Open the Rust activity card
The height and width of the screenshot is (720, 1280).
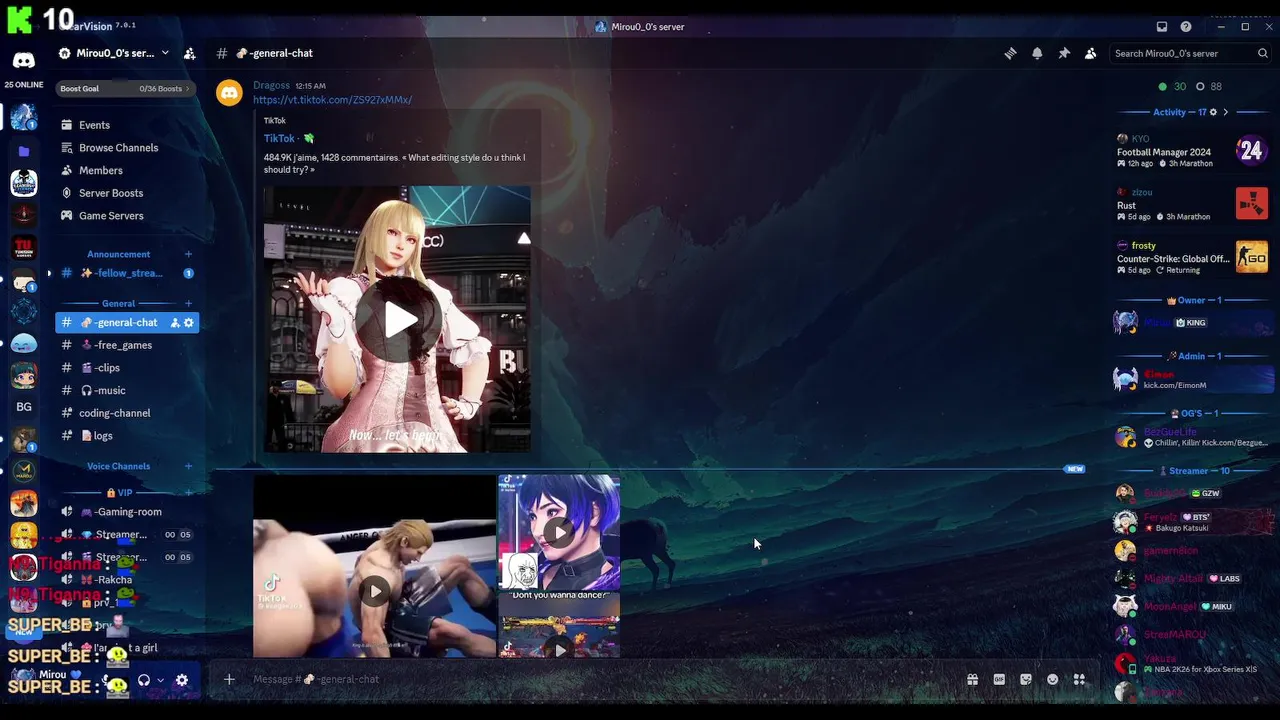point(1192,204)
